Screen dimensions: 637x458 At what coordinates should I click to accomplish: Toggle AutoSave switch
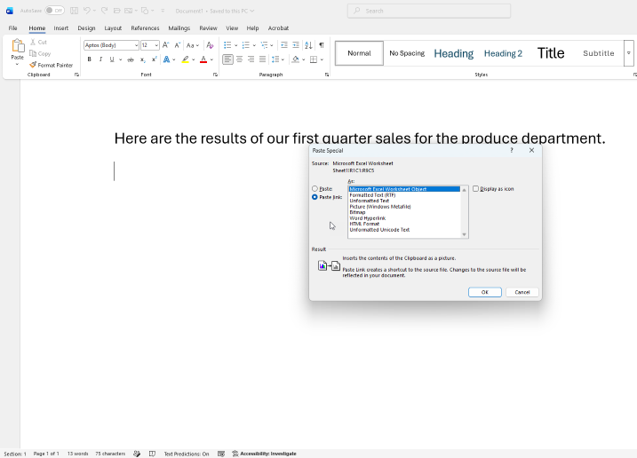click(54, 11)
